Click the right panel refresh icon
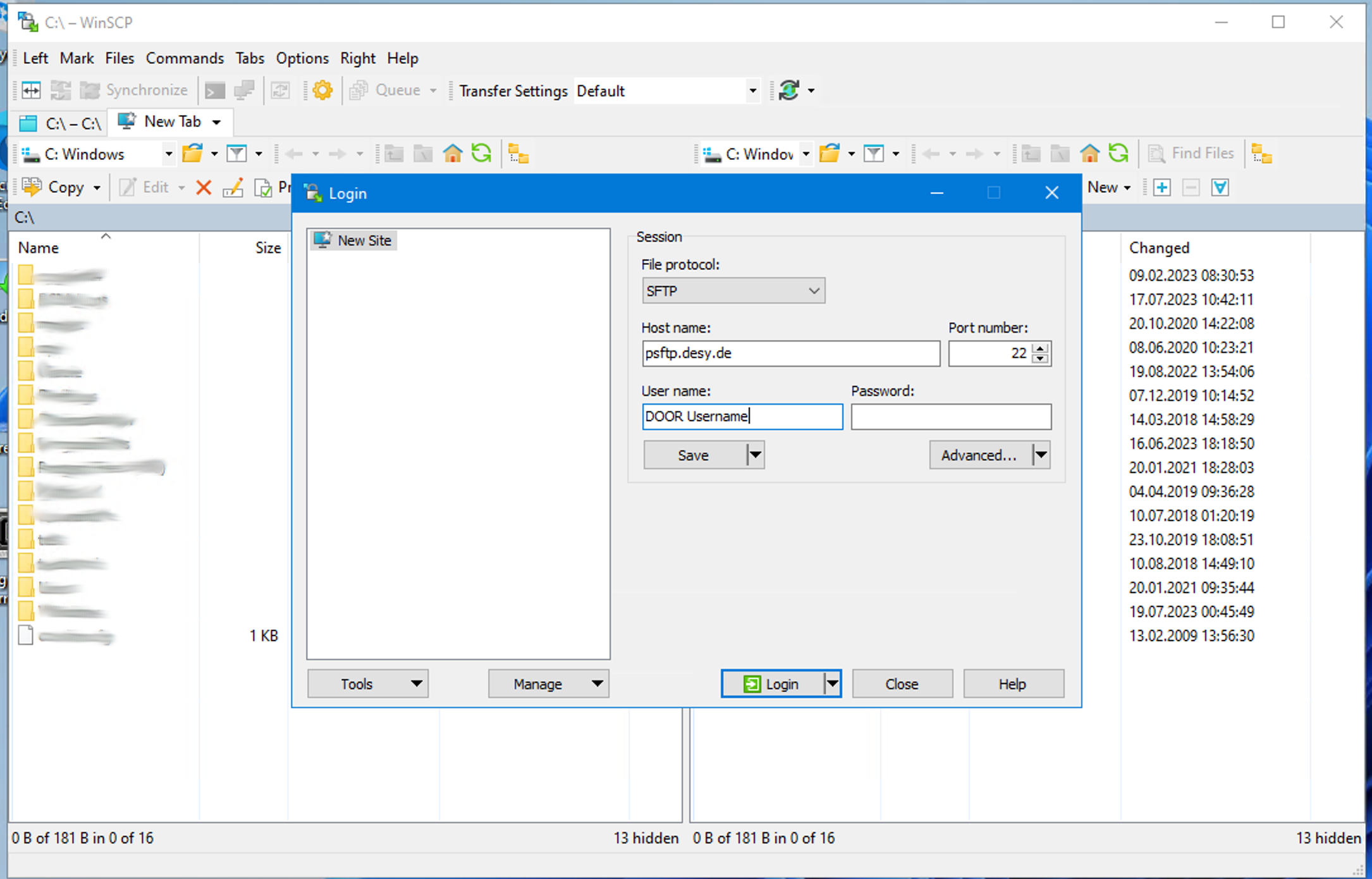1372x879 pixels. pyautogui.click(x=1118, y=154)
